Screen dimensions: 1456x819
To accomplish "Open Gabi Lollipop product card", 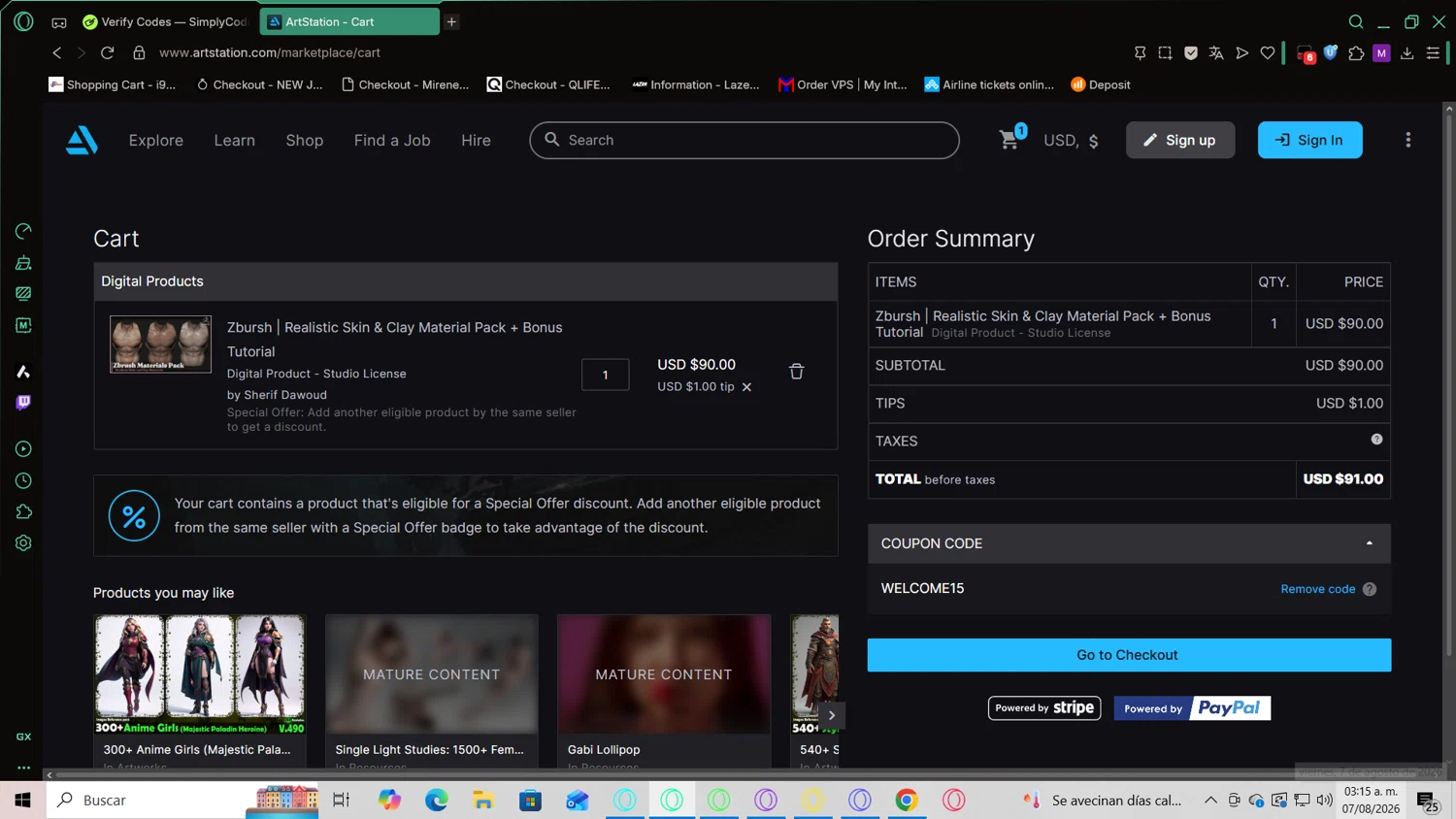I will pyautogui.click(x=664, y=691).
